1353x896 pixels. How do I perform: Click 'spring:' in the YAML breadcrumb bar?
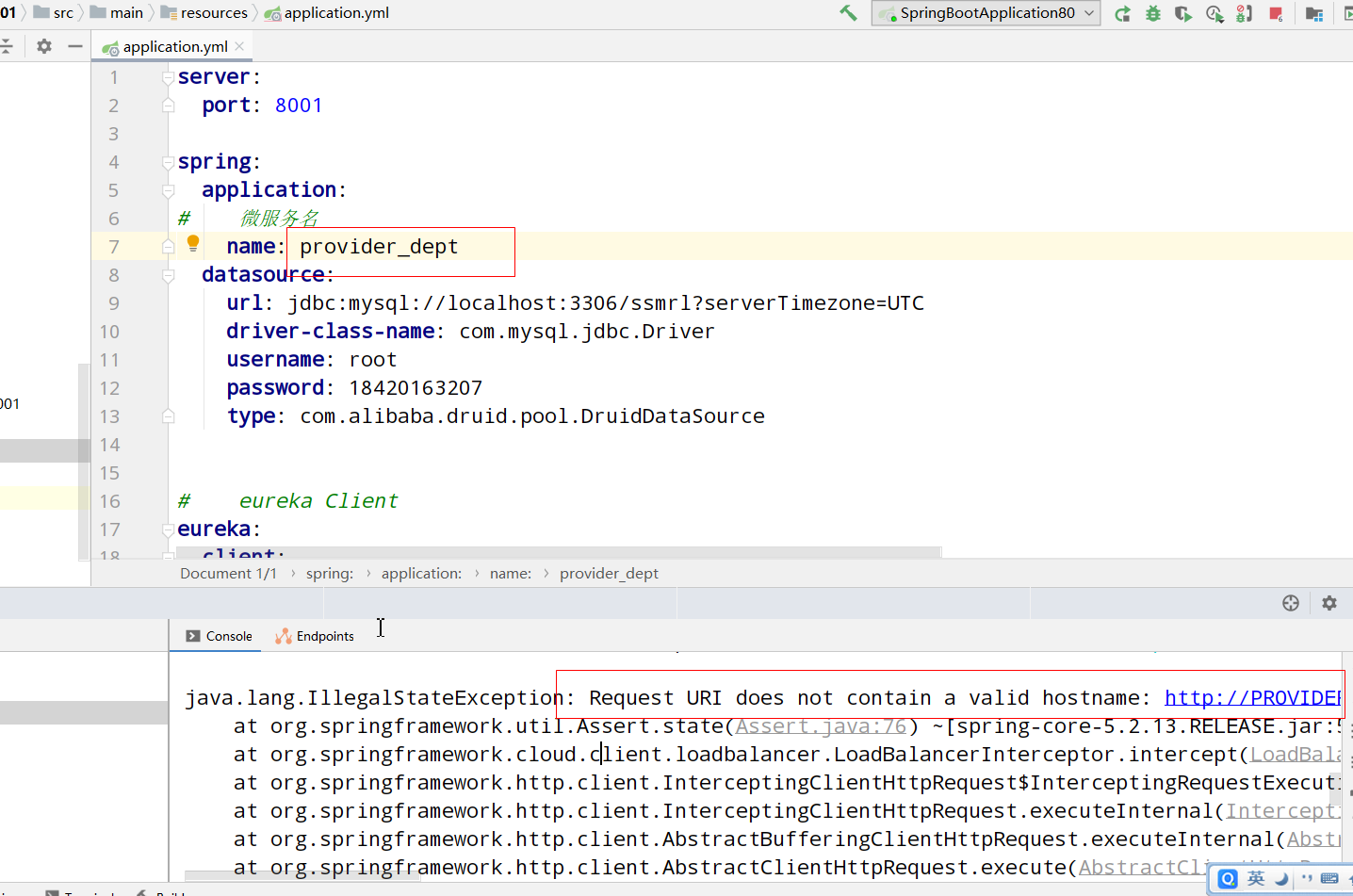[330, 574]
